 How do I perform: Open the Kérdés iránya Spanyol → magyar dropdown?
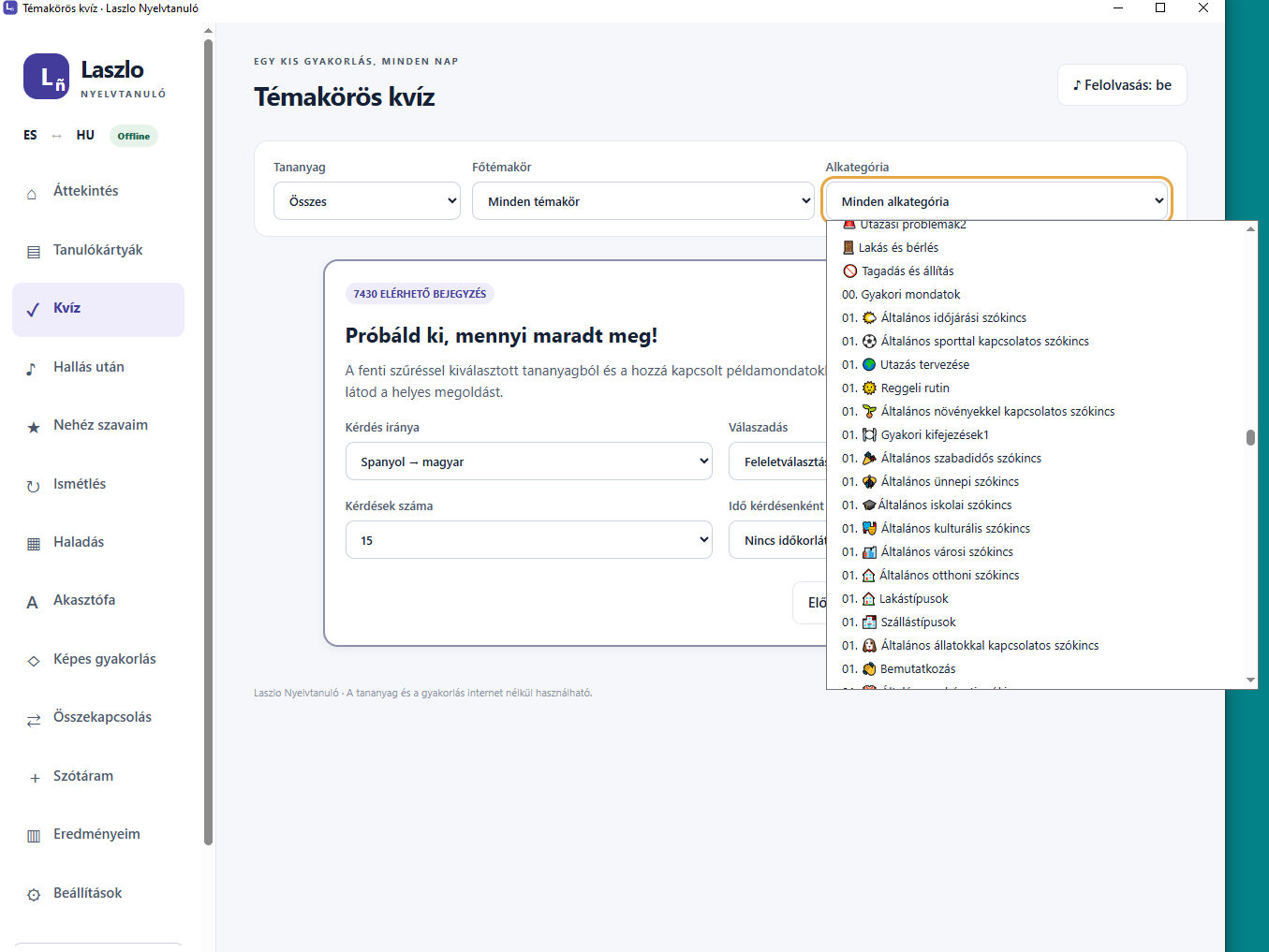pos(529,461)
